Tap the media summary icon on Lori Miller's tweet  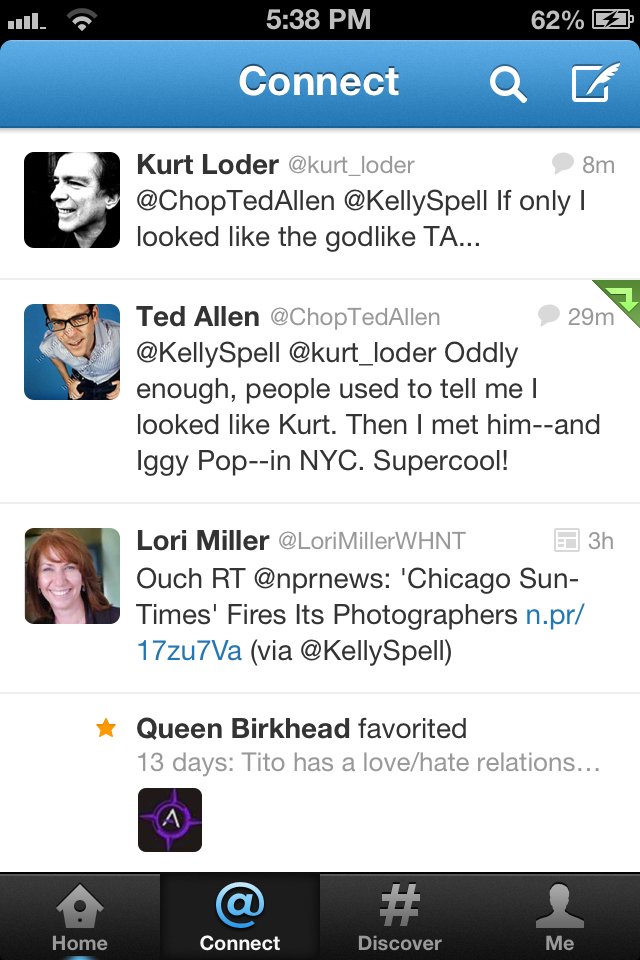tap(567, 541)
